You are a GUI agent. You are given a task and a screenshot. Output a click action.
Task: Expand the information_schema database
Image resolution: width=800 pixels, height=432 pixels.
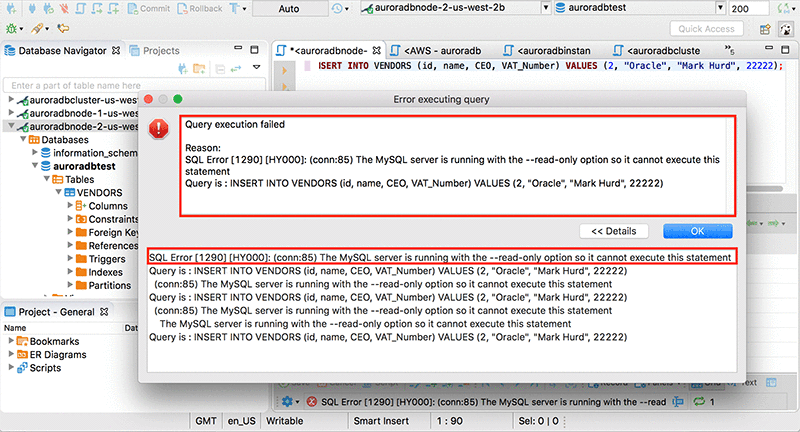(35, 153)
